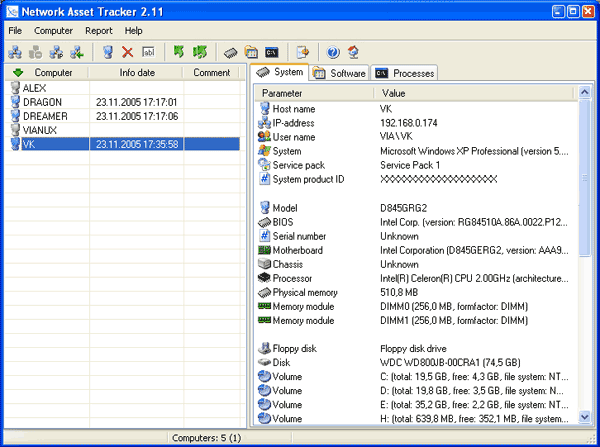This screenshot has height=447, width=600.
Task: Click the processes console toolbar icon
Action: coord(272,52)
